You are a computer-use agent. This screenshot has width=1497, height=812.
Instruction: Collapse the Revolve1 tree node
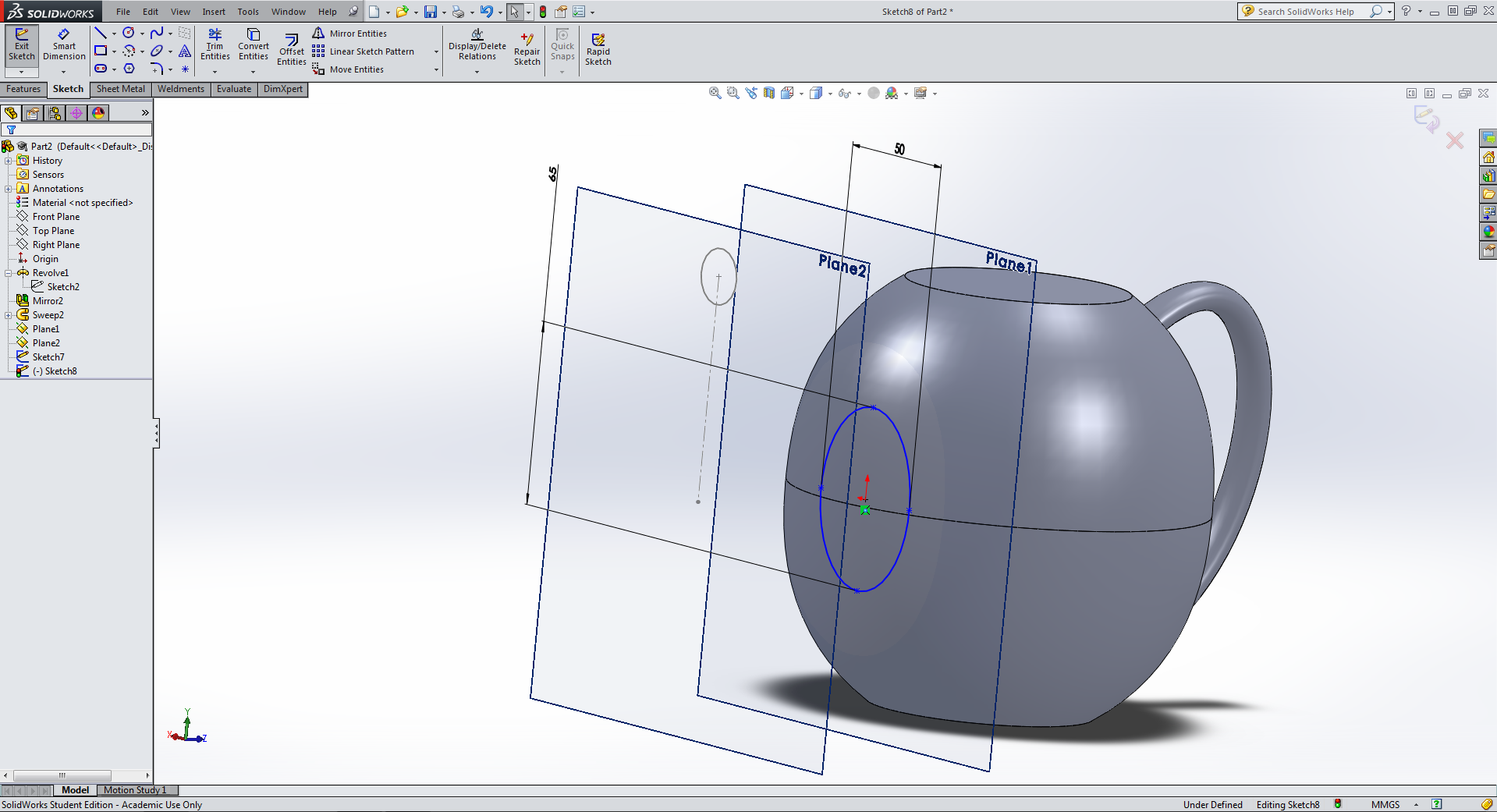pyautogui.click(x=9, y=273)
